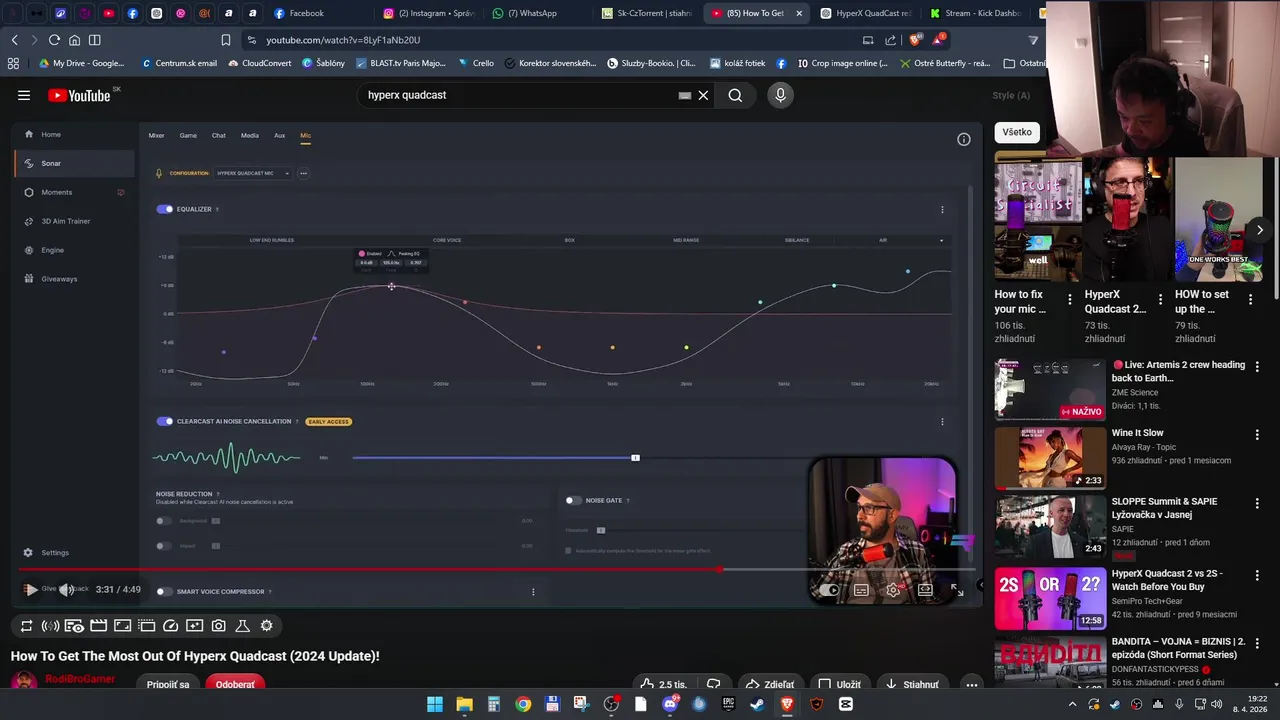This screenshot has height=720, width=1280.
Task: Switch to the Sk-CzTorrent browser tab
Action: (646, 13)
